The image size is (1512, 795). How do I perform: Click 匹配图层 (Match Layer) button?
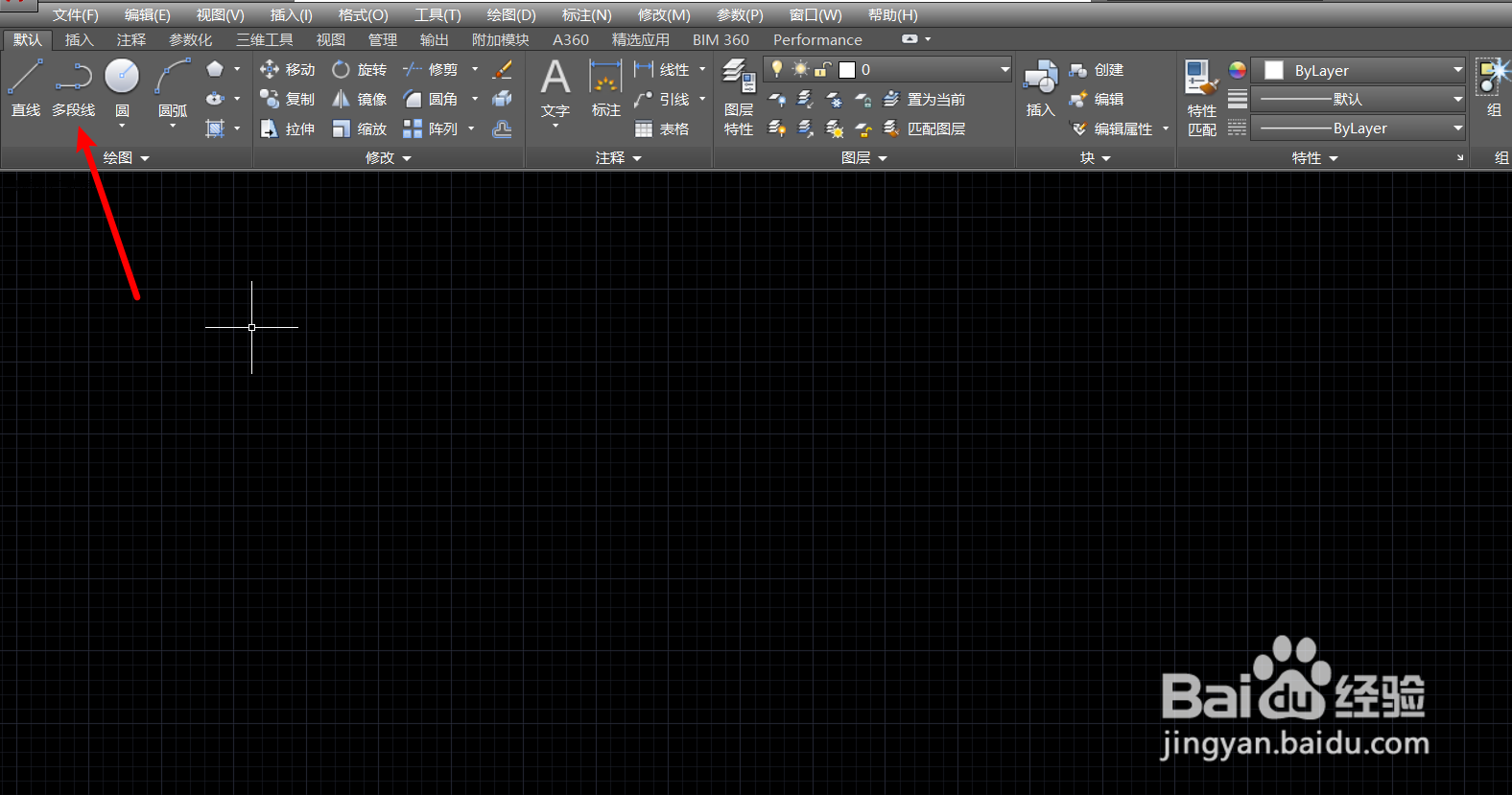[x=924, y=129]
